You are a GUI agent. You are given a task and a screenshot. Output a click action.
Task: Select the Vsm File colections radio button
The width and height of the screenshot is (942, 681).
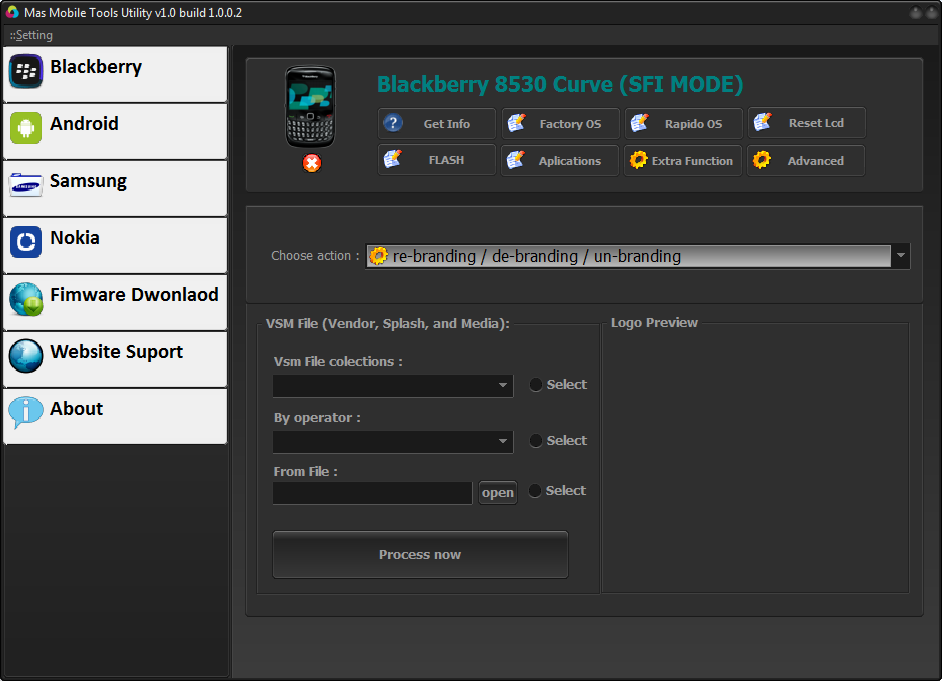[535, 384]
